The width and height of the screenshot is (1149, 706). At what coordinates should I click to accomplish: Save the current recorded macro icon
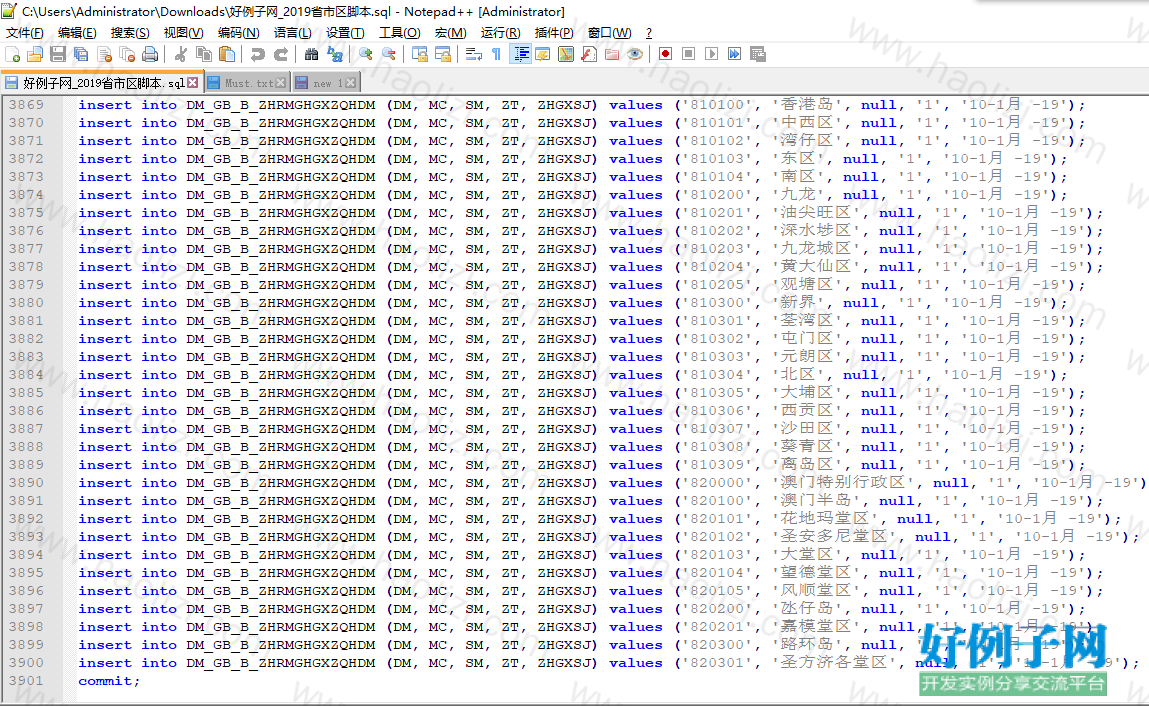[x=758, y=54]
